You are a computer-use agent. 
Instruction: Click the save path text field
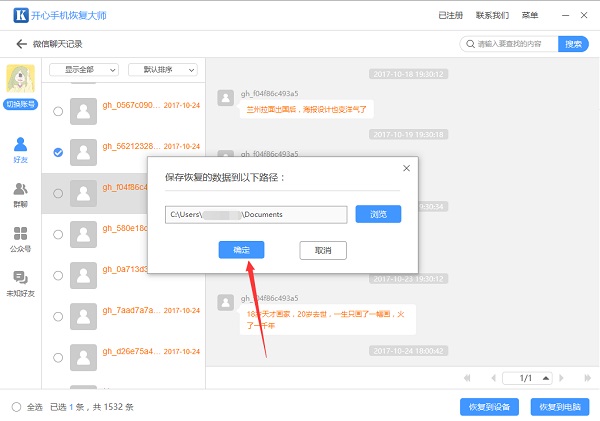point(256,214)
